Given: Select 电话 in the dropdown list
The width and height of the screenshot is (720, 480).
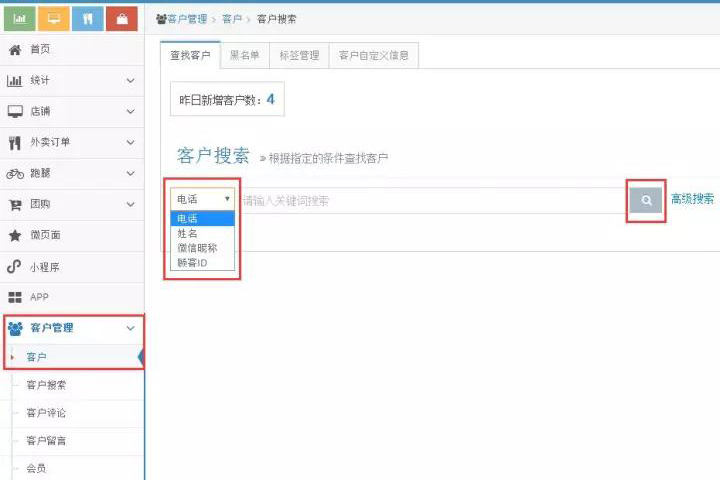Looking at the screenshot, I should [x=202, y=219].
